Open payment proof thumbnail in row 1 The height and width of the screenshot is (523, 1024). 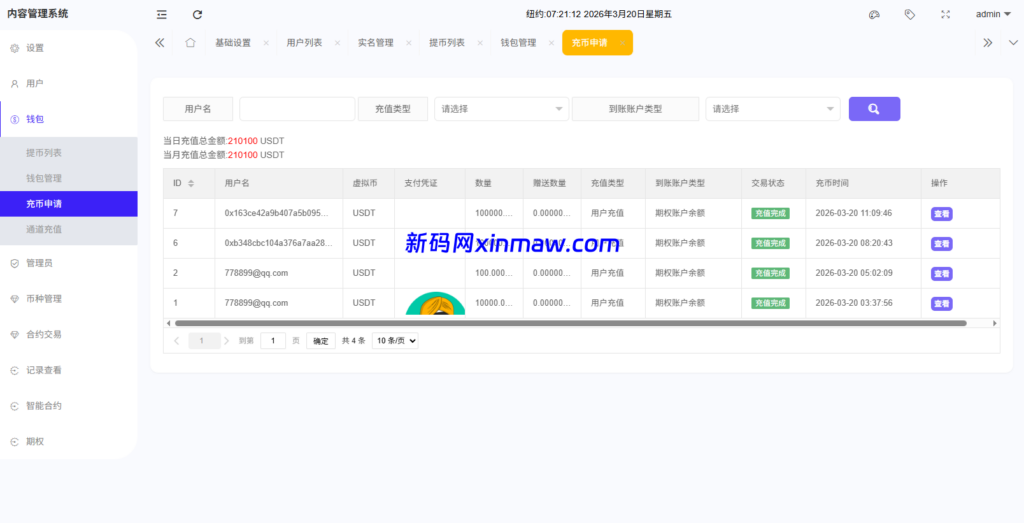tap(436, 304)
